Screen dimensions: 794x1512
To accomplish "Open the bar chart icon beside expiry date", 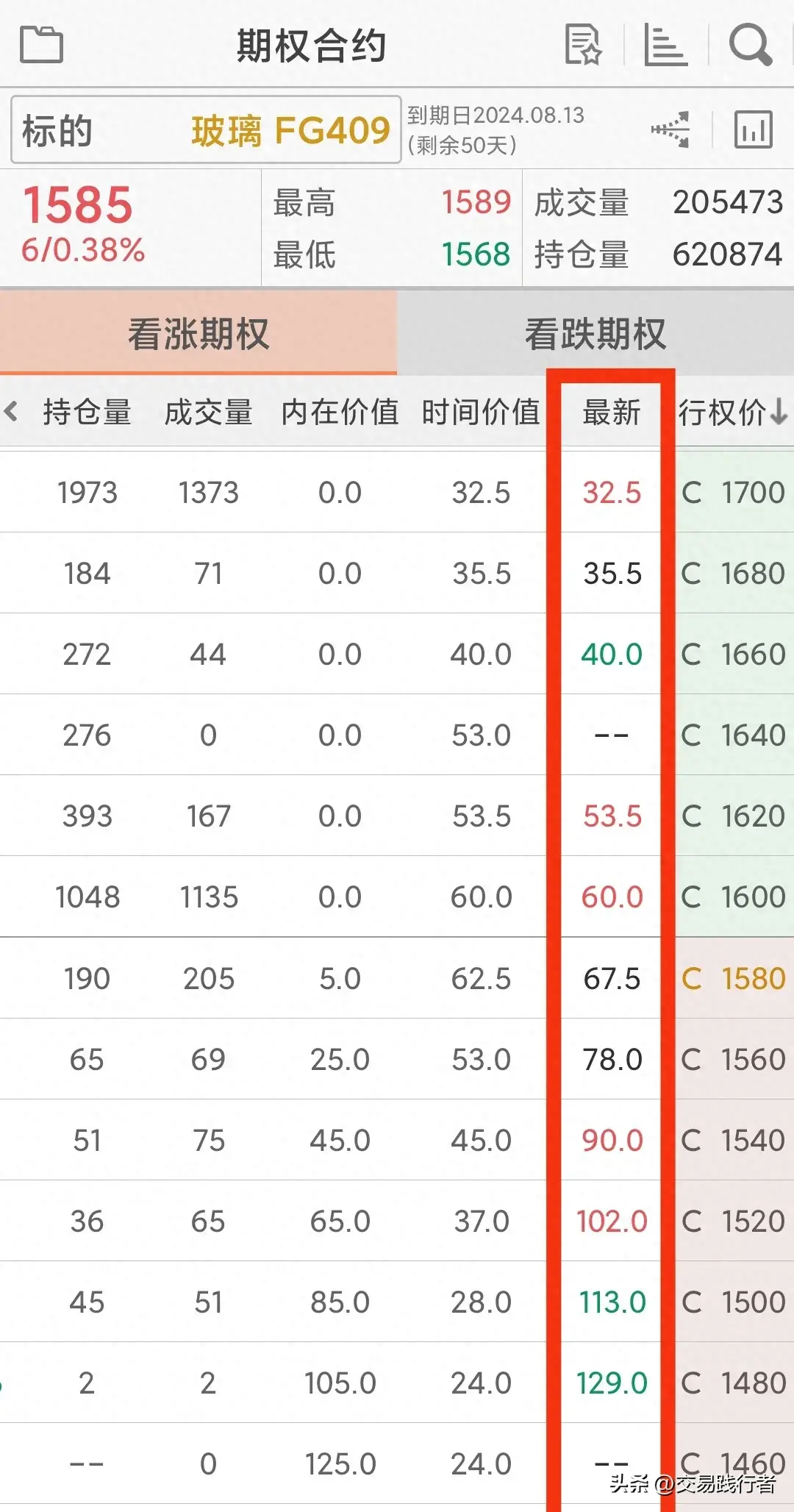I will coord(754,129).
